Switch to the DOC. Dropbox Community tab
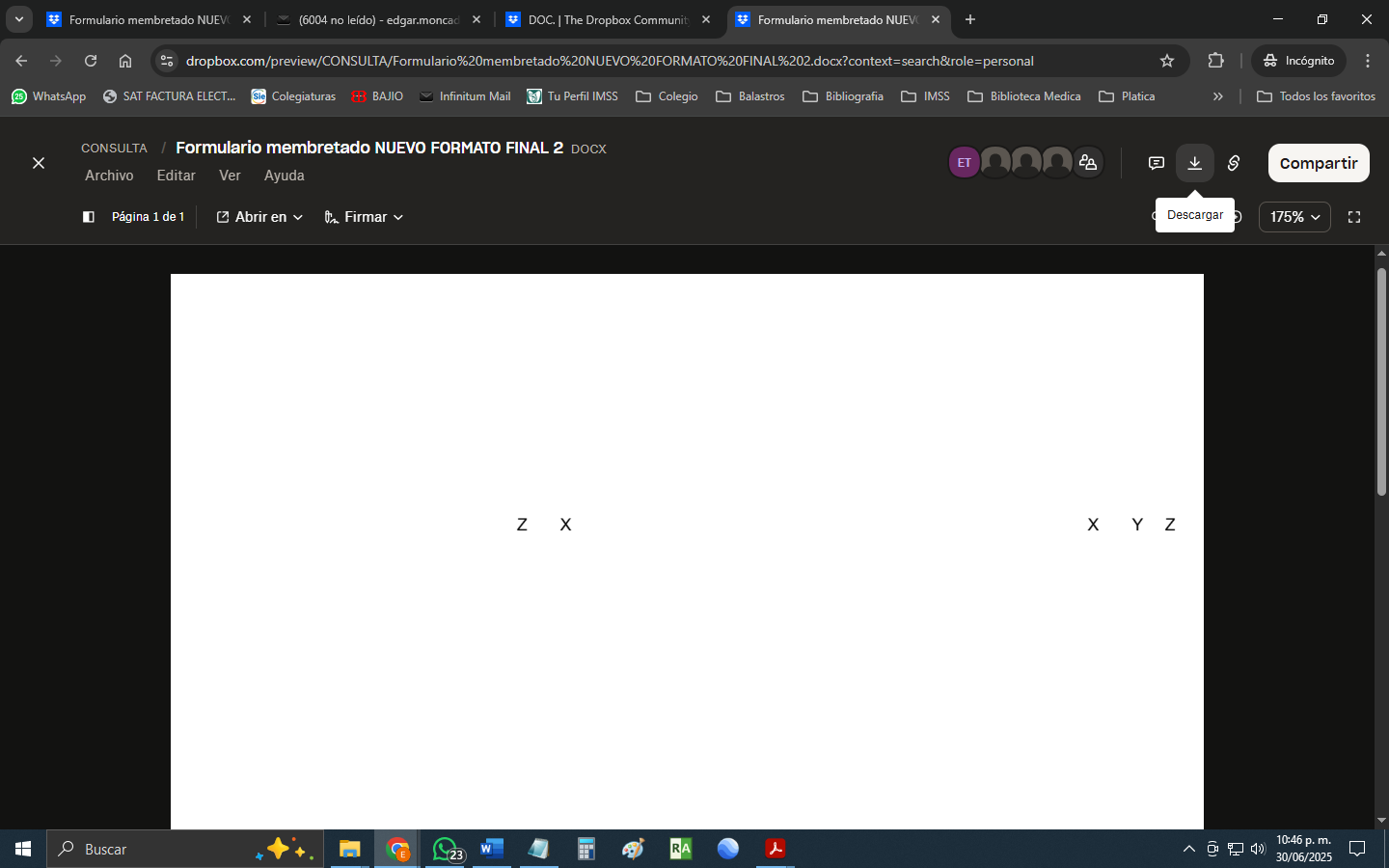The height and width of the screenshot is (868, 1389). tap(608, 19)
